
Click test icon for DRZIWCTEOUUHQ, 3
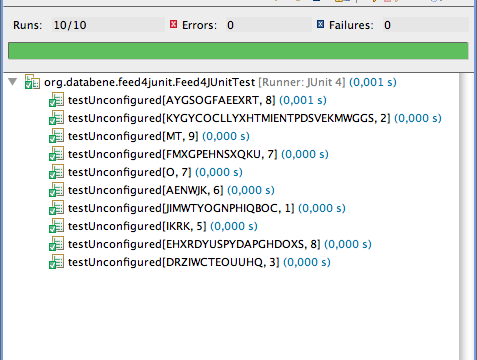[x=56, y=262]
